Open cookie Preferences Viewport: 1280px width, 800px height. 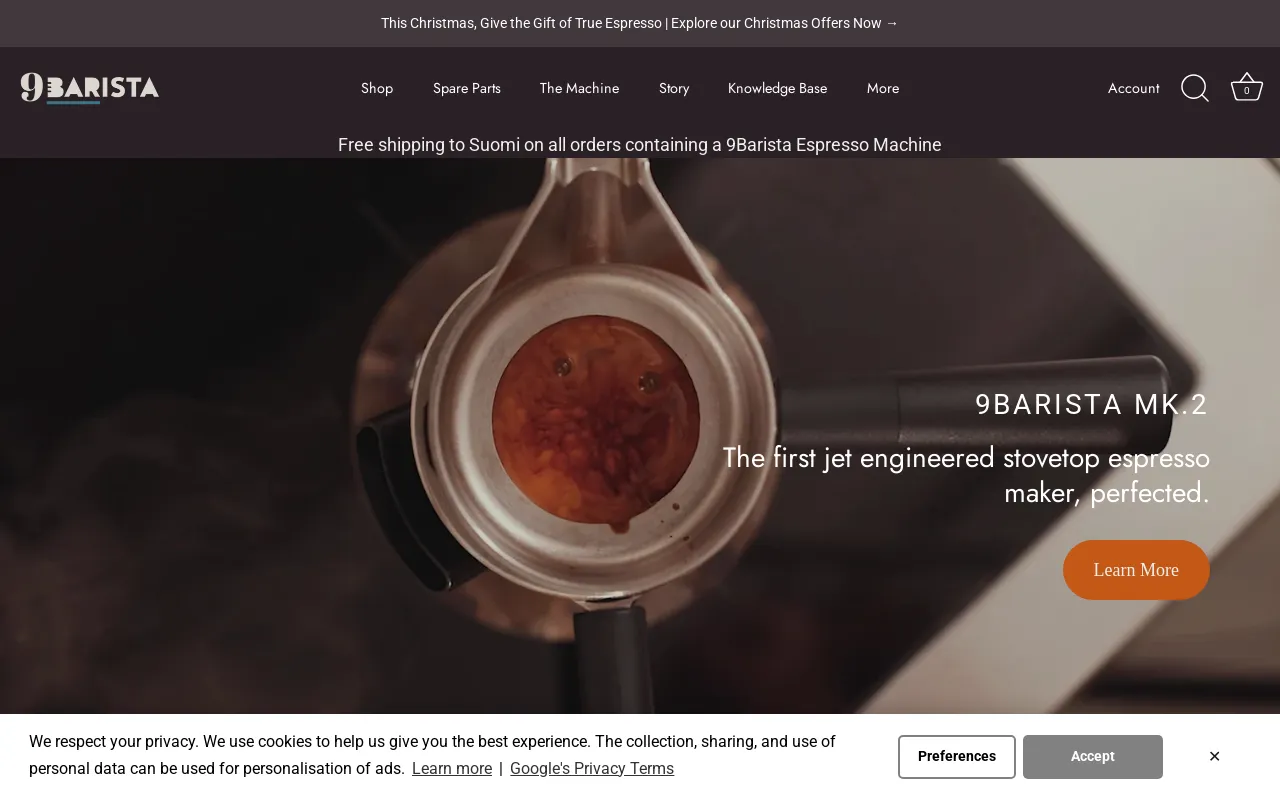[x=956, y=757]
